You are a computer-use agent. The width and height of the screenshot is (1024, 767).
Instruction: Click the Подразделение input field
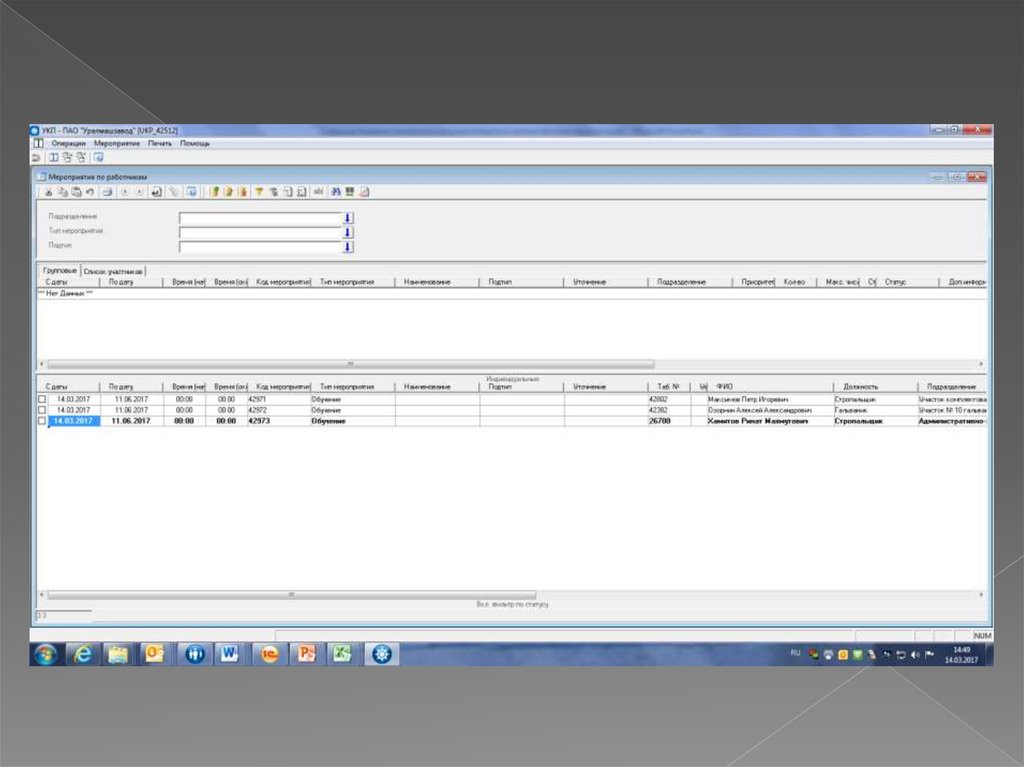(x=260, y=217)
